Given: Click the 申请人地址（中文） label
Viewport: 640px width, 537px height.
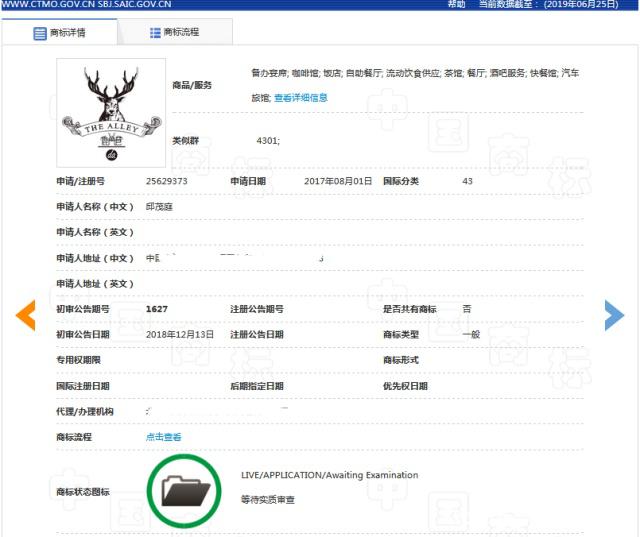Looking at the screenshot, I should pos(95,258).
